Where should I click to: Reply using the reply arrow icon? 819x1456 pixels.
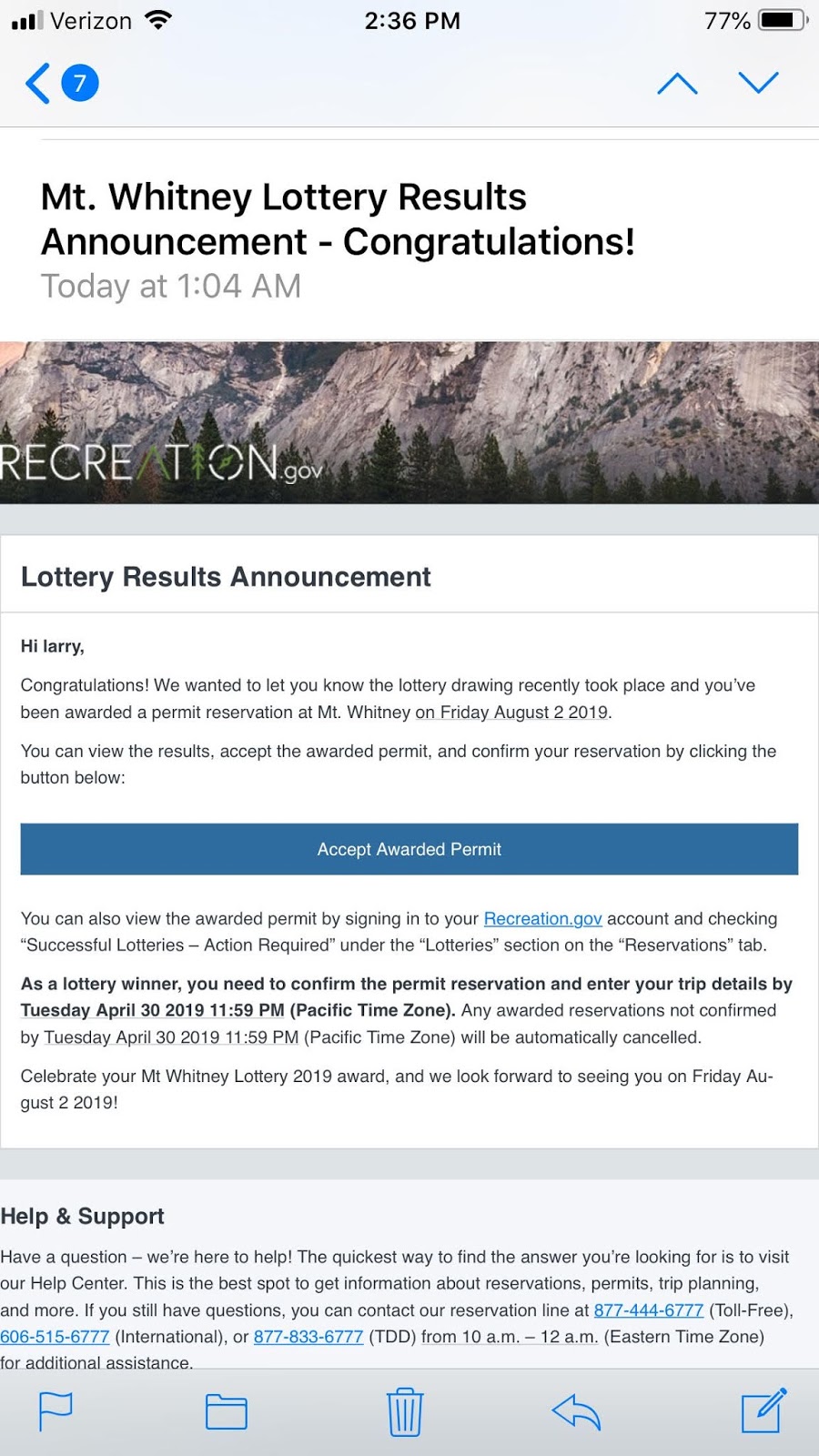coord(576,1413)
